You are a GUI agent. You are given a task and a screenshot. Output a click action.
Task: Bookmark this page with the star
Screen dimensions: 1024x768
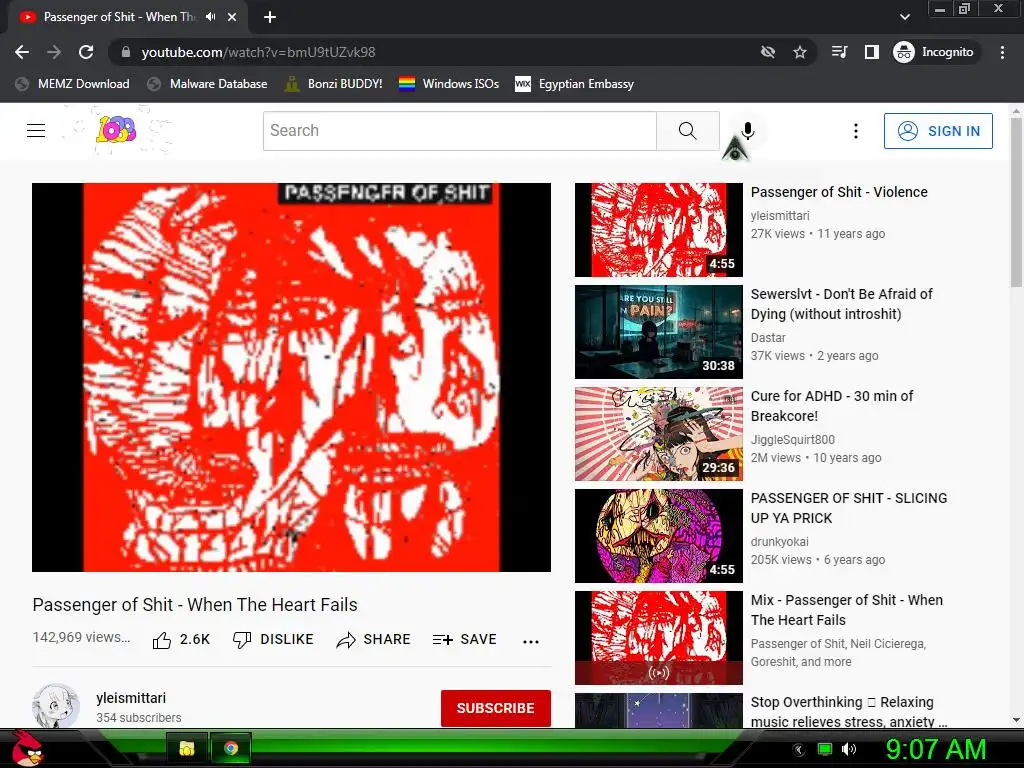[800, 52]
